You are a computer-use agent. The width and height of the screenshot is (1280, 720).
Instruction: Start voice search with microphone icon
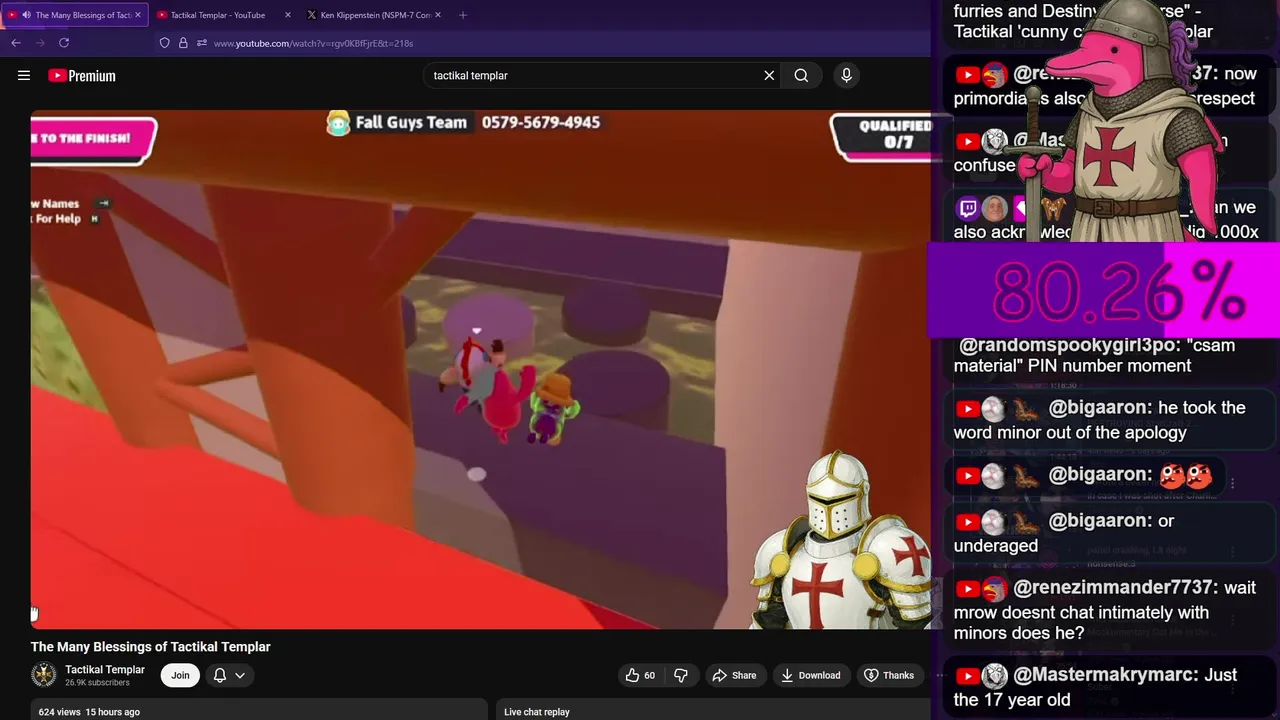click(846, 75)
